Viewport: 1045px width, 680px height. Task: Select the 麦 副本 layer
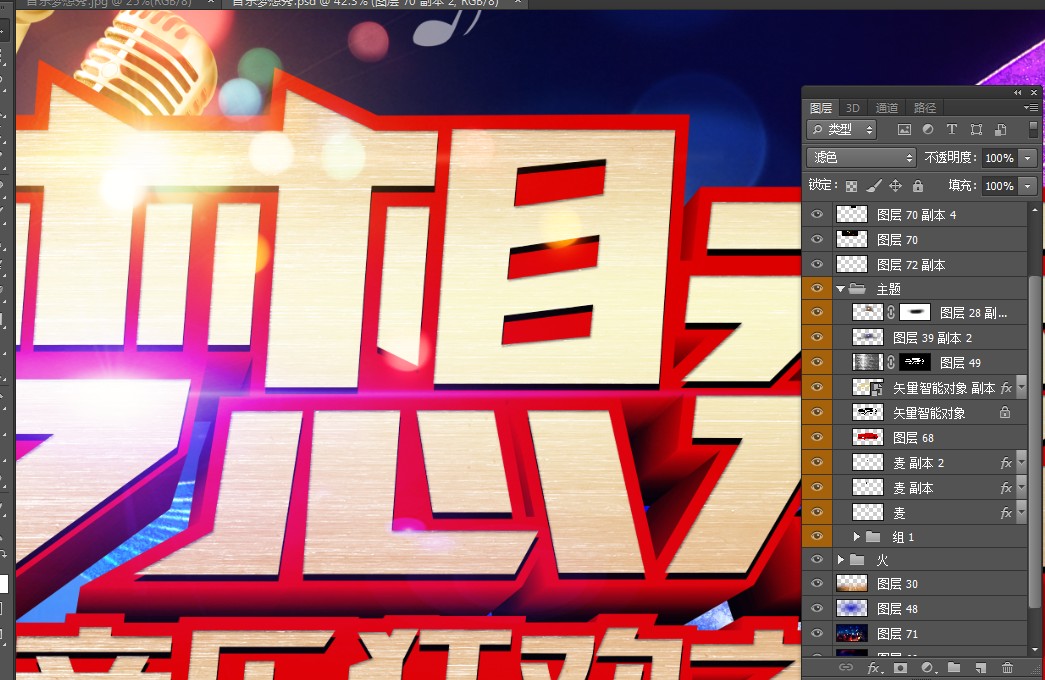pos(932,488)
